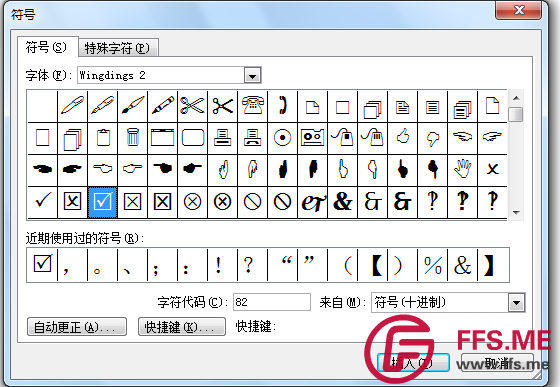Click the symbol grid scroll up arrow
Image resolution: width=560 pixels, height=387 pixels.
[516, 98]
